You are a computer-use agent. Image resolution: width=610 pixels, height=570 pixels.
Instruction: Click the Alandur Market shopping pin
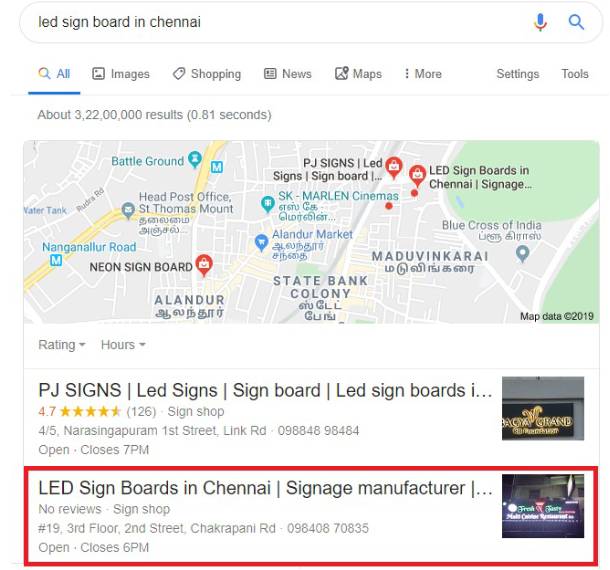point(261,243)
